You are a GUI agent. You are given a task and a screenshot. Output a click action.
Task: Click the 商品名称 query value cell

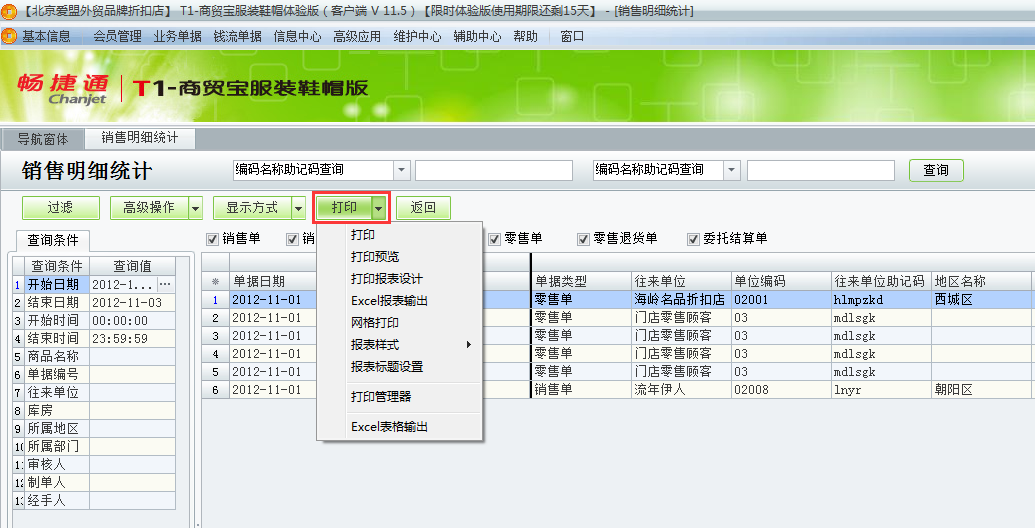[133, 356]
